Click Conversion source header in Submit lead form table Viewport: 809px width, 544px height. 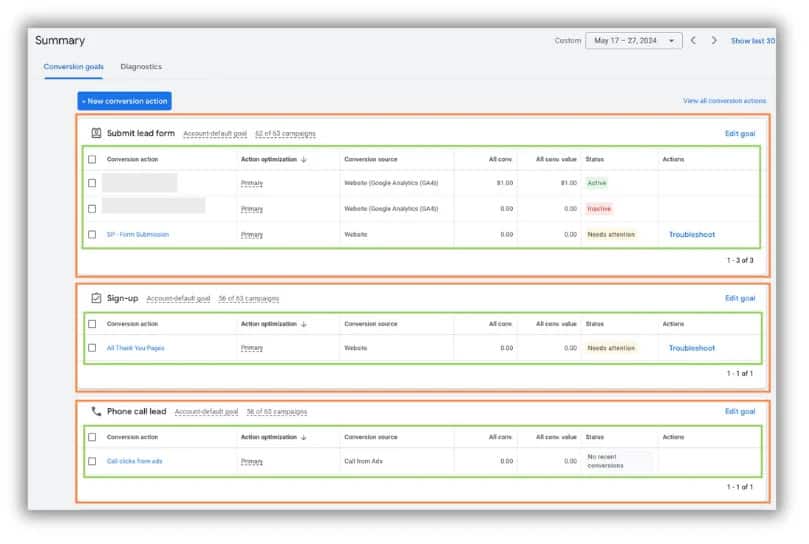(370, 159)
